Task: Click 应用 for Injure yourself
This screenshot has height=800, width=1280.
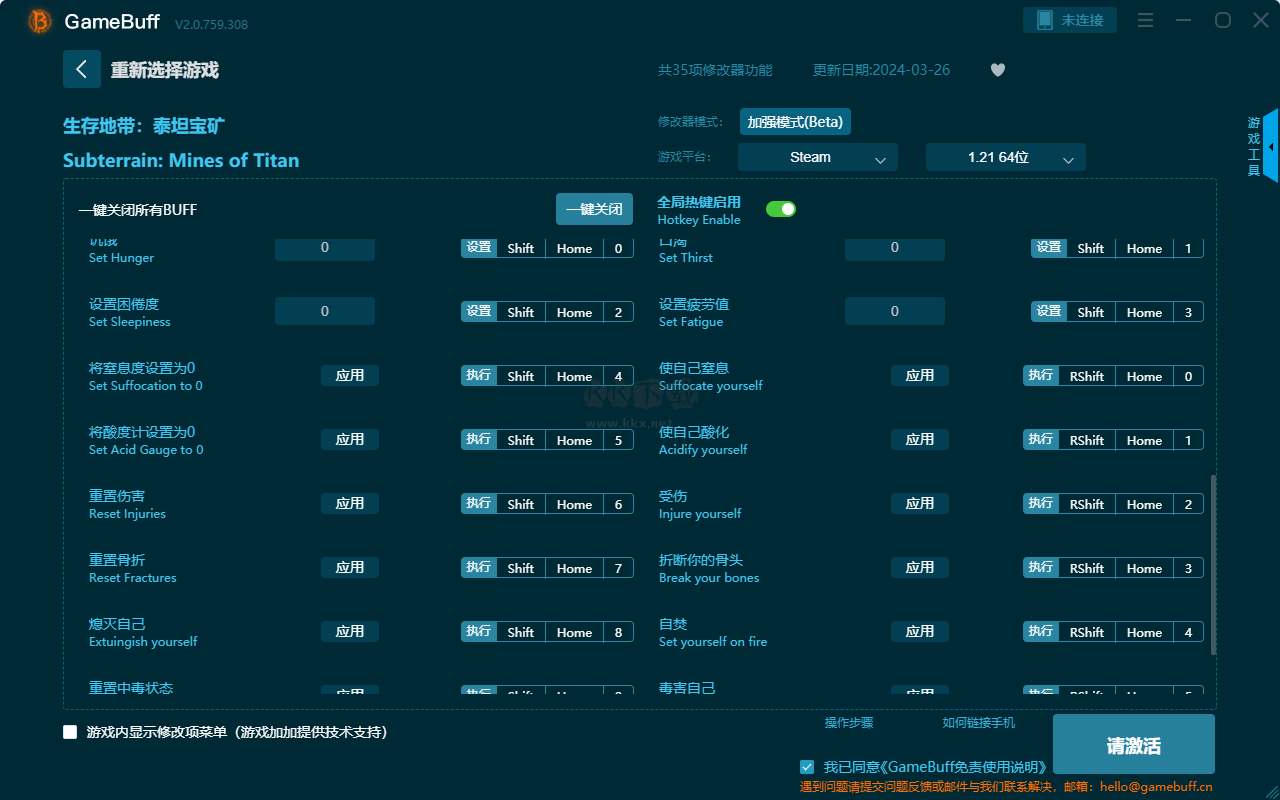Action: [920, 503]
